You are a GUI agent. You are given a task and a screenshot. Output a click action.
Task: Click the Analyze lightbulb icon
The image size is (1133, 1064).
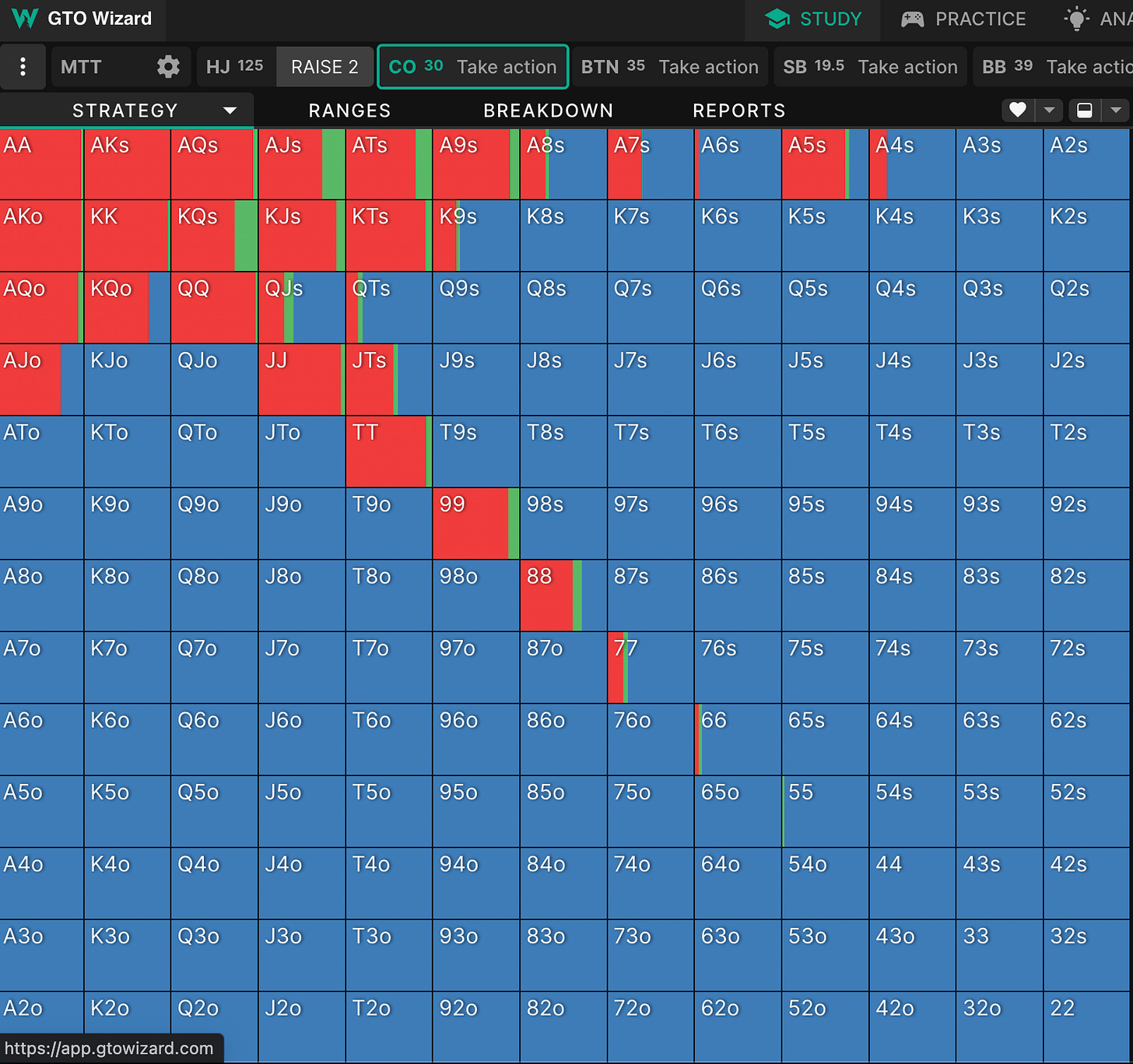coord(1077,19)
